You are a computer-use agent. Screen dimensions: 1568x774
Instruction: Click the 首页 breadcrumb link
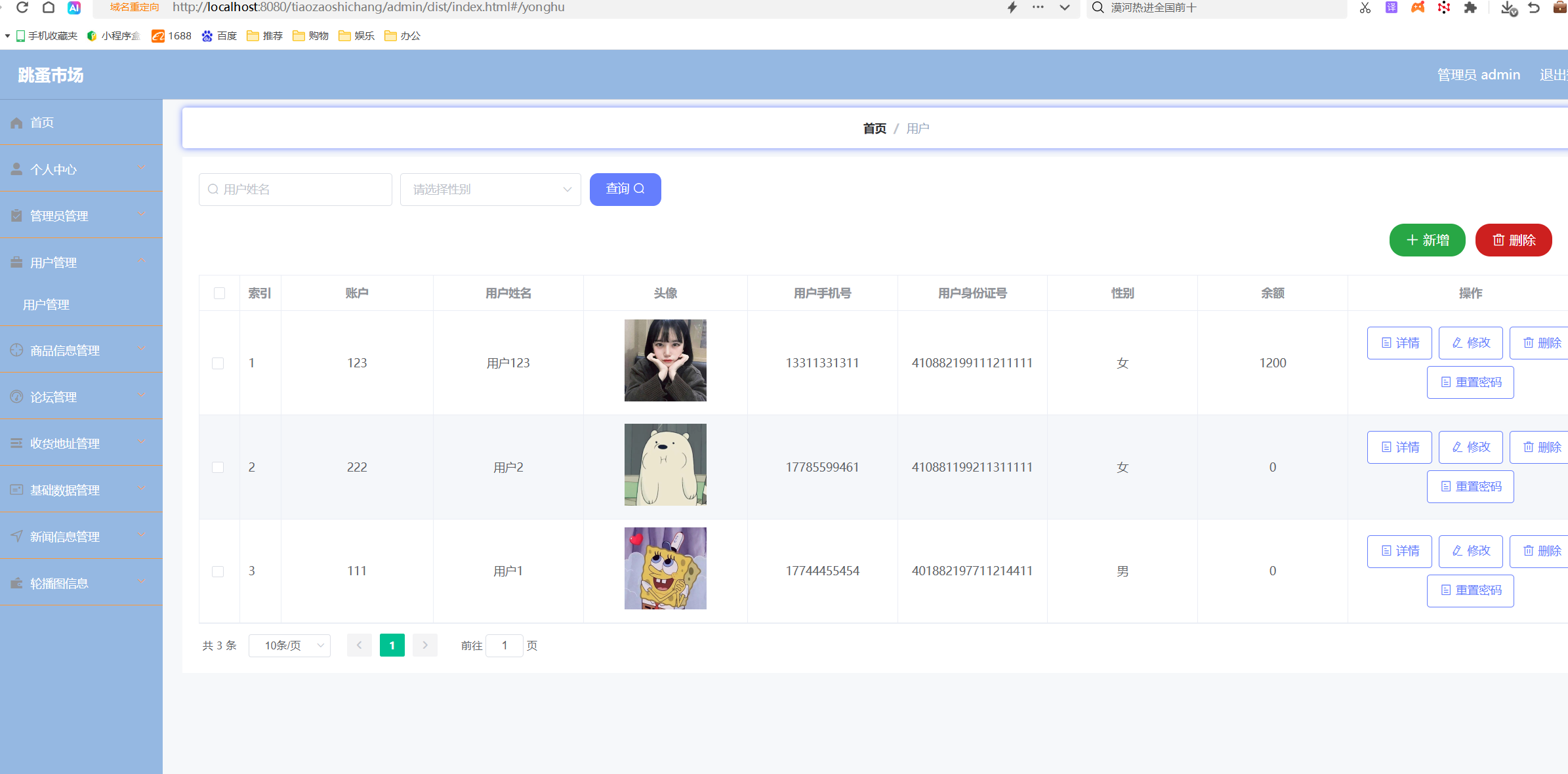coord(875,129)
